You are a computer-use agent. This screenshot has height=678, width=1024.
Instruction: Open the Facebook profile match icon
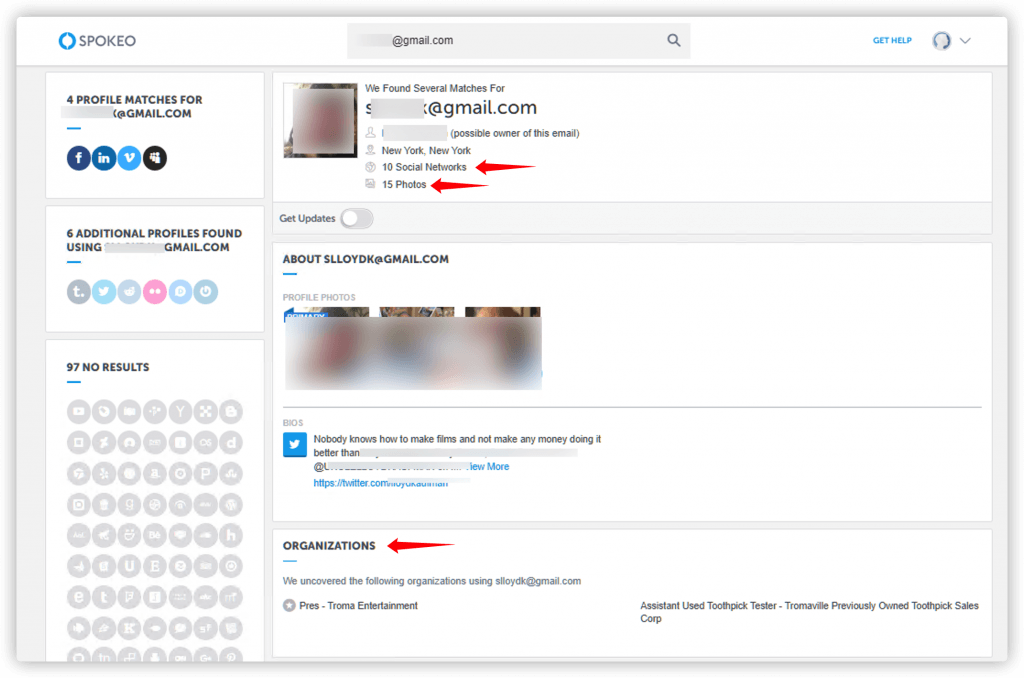point(78,157)
